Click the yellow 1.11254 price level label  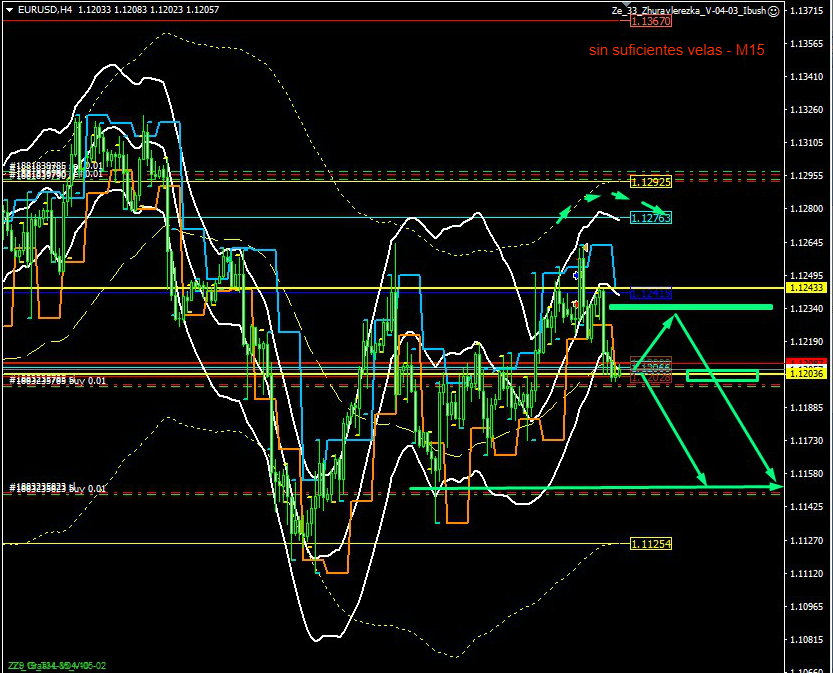pos(651,543)
